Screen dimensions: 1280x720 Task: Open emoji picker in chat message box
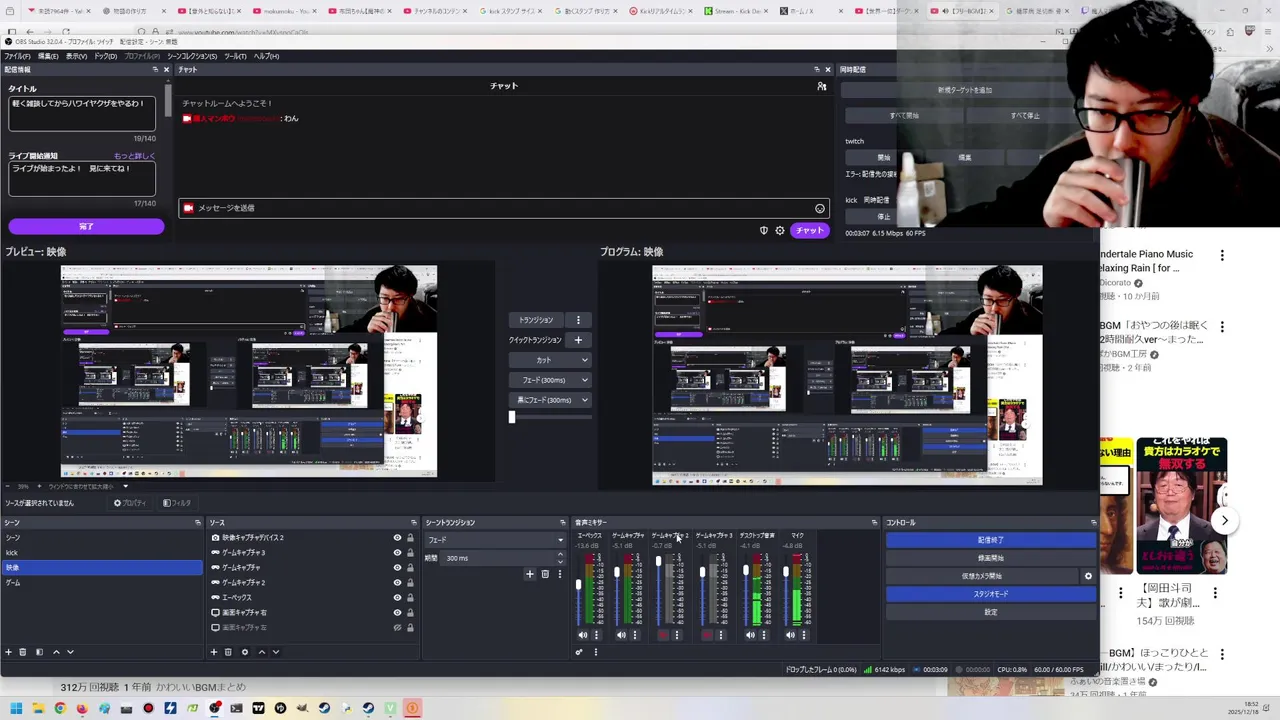coord(820,208)
